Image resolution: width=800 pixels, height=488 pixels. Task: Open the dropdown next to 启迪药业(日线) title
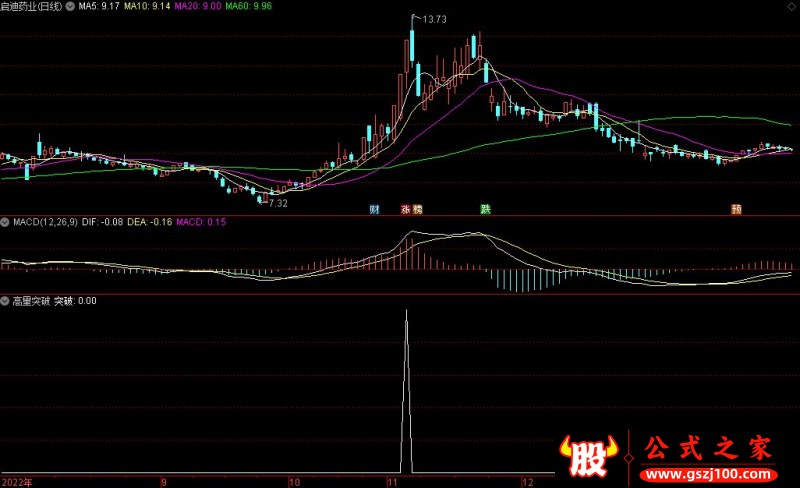[x=70, y=7]
